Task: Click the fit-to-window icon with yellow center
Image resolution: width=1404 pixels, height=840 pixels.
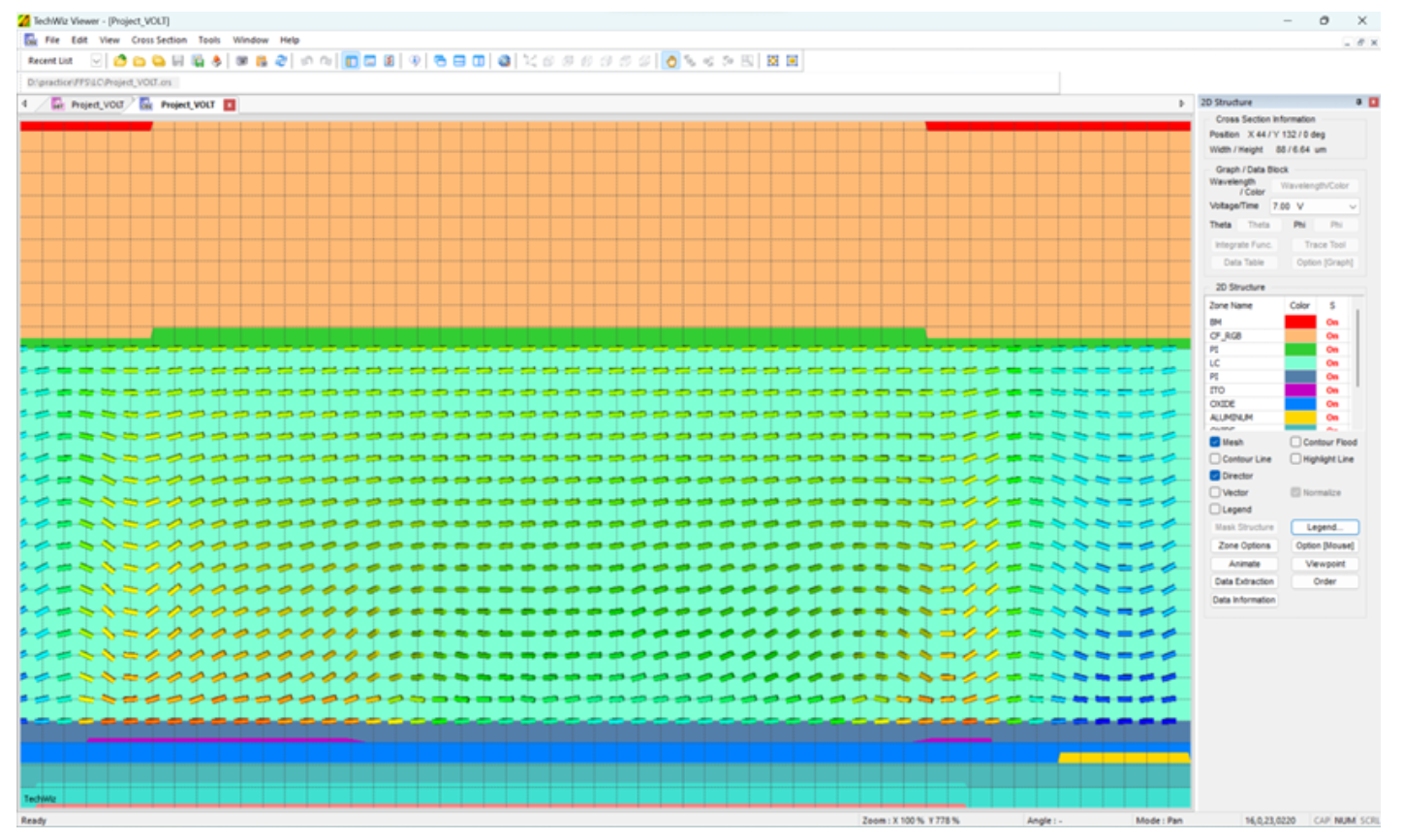Action: pyautogui.click(x=772, y=61)
